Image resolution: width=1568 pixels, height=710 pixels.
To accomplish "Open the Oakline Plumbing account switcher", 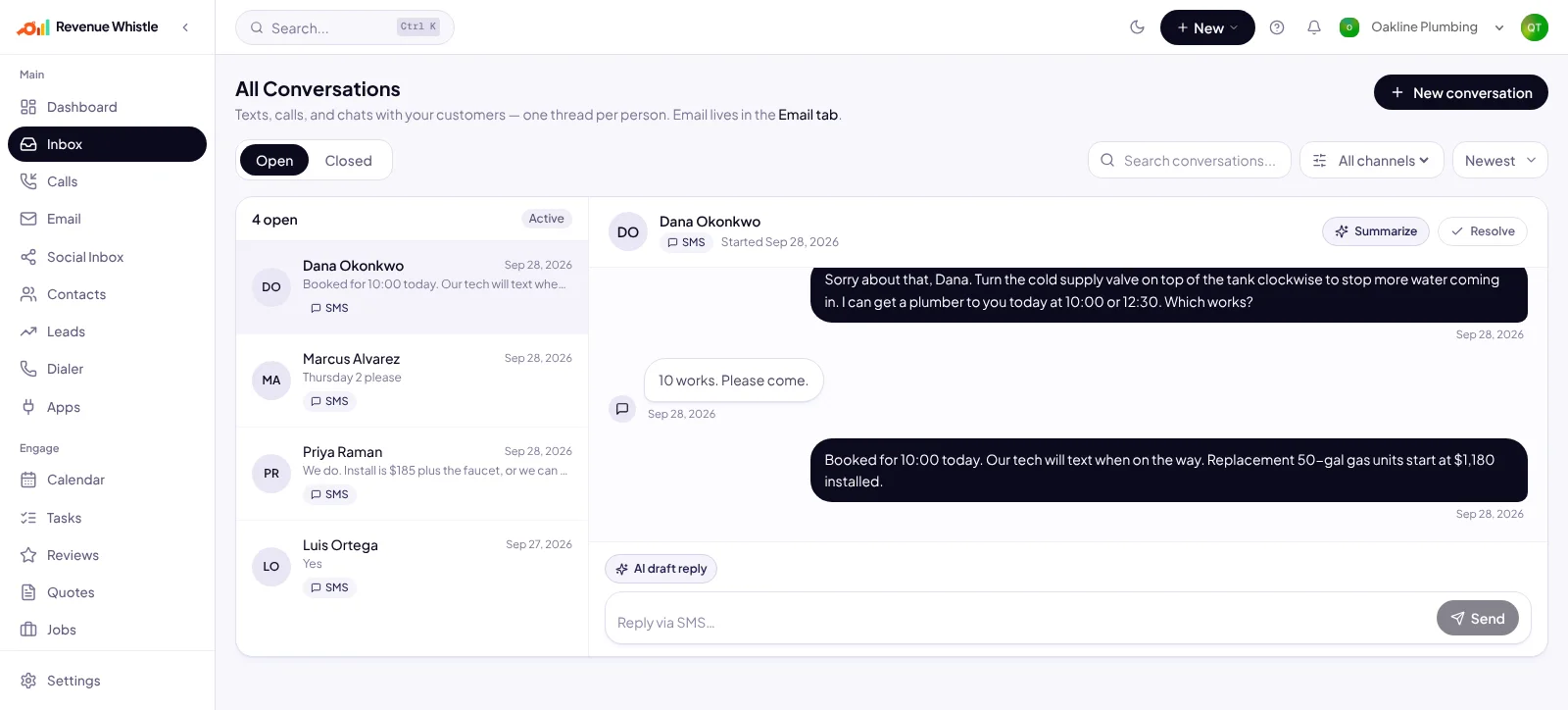I will click(1422, 27).
